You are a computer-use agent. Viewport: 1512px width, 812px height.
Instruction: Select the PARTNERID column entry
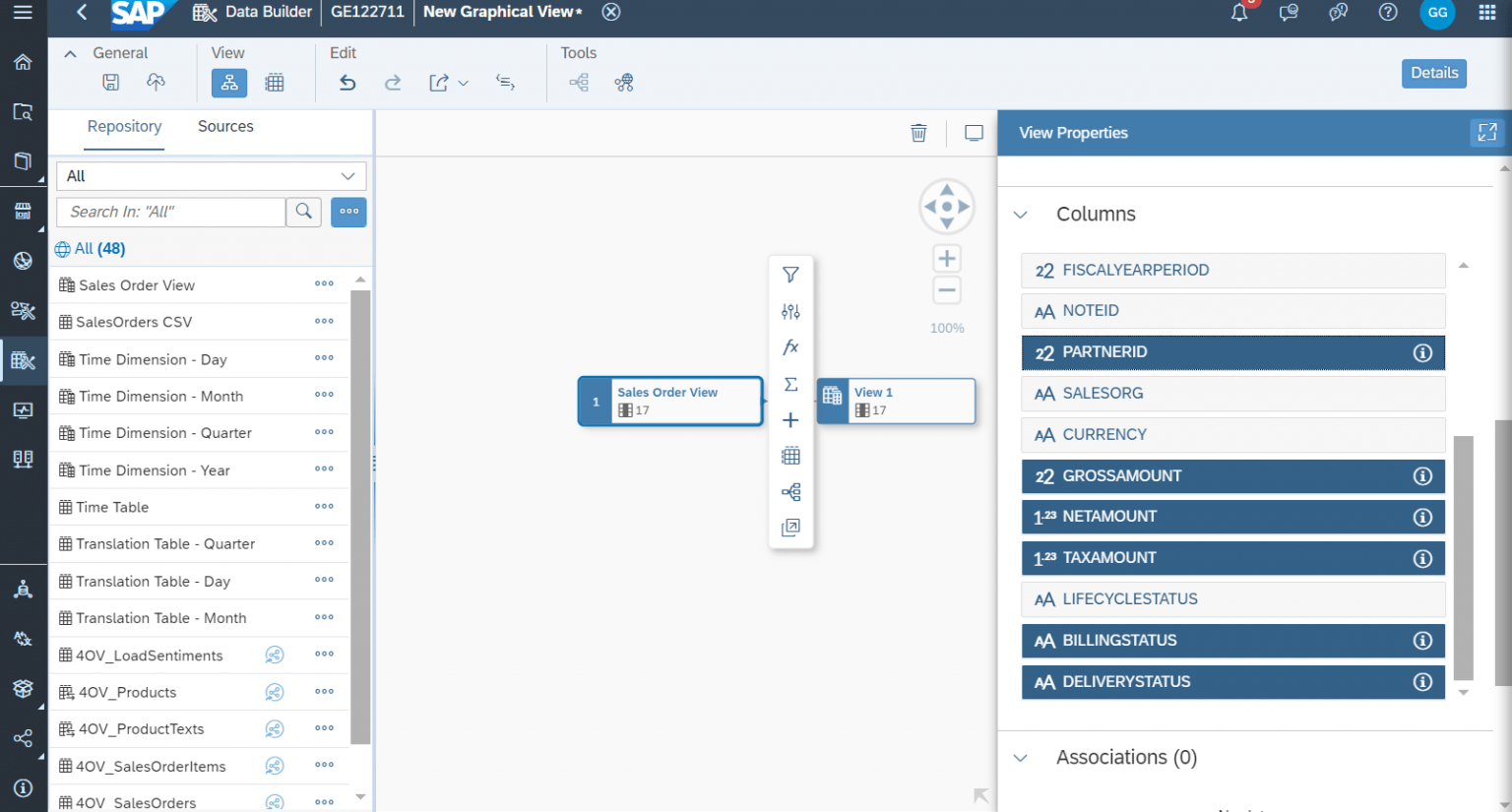pyautogui.click(x=1232, y=352)
